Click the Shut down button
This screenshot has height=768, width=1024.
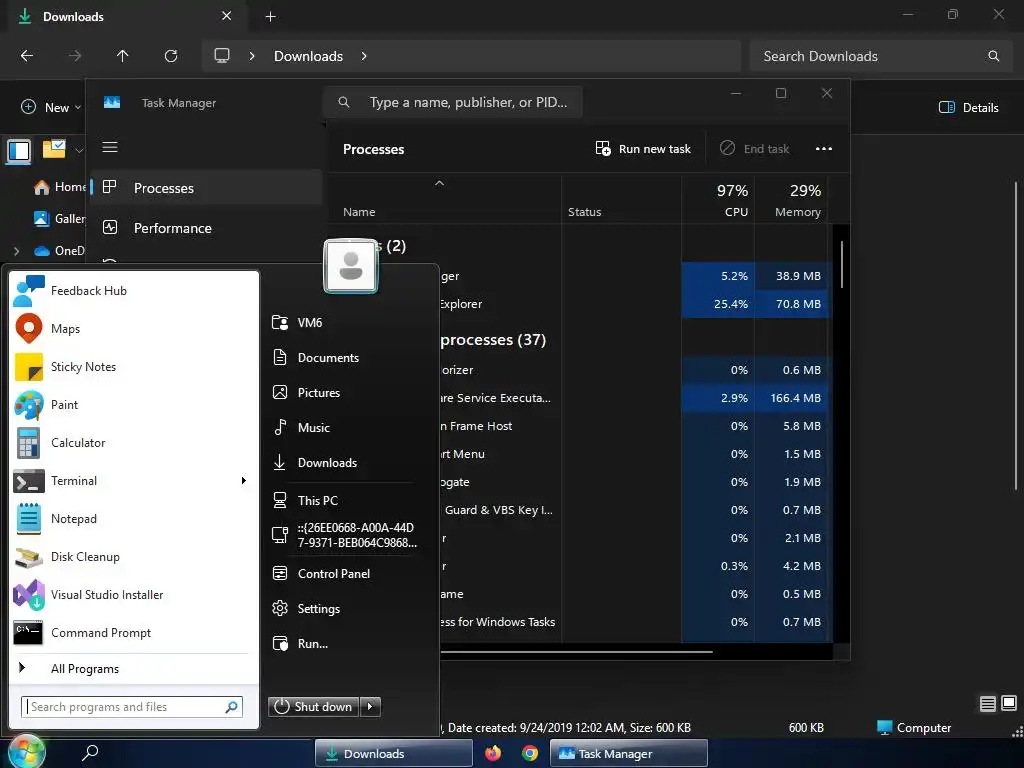coord(313,707)
